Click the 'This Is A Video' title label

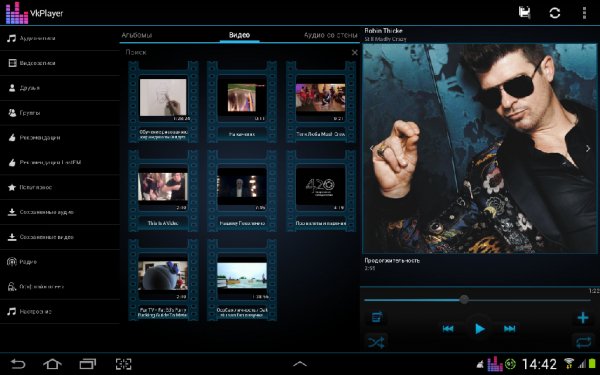[163, 223]
